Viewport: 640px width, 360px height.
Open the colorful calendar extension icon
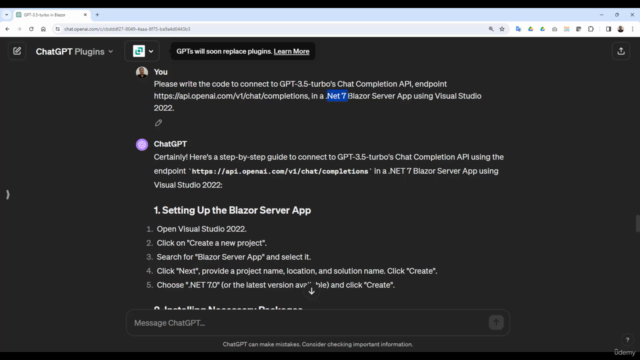pyautogui.click(x=567, y=29)
